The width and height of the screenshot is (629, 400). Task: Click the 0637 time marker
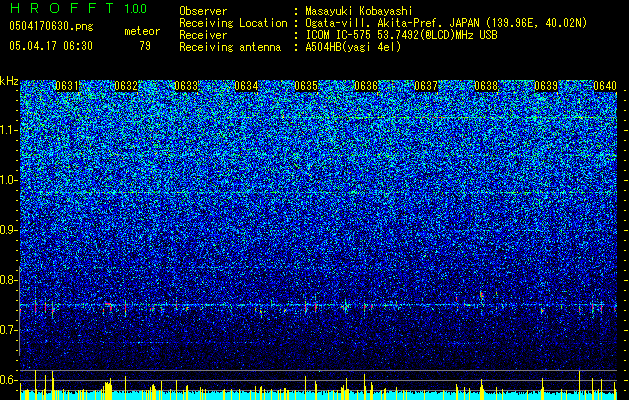click(x=426, y=86)
